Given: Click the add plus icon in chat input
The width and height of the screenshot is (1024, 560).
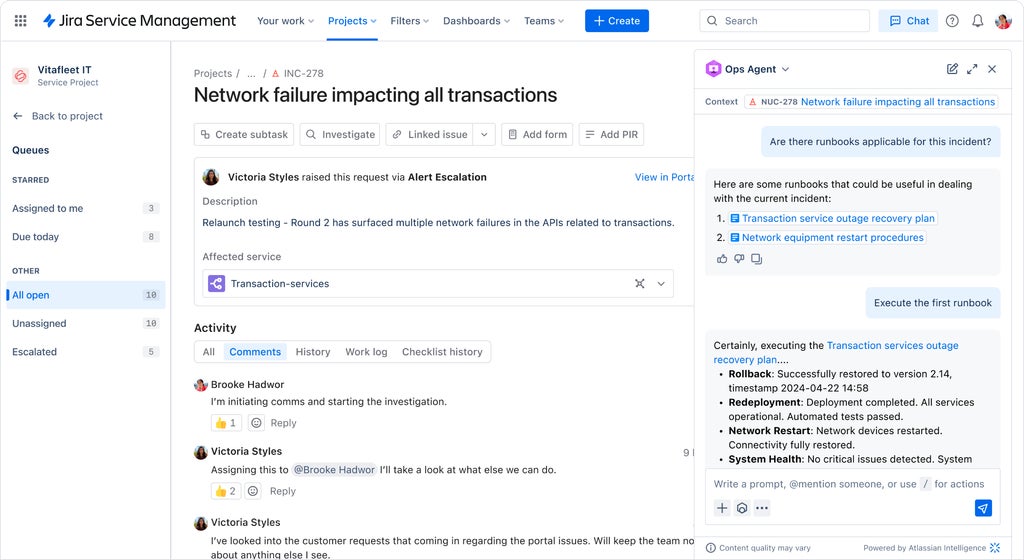Looking at the screenshot, I should click(x=722, y=508).
